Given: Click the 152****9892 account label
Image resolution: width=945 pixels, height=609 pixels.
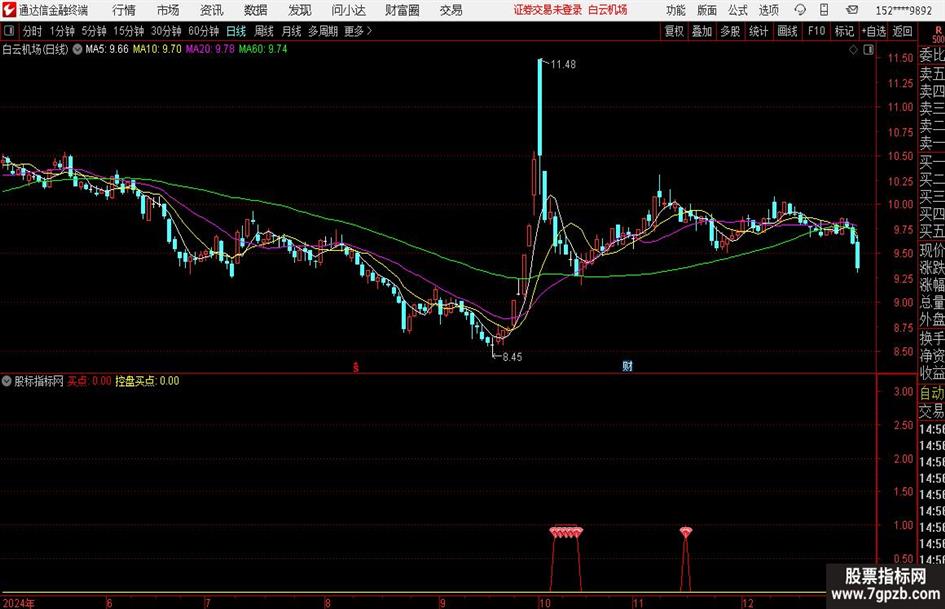Looking at the screenshot, I should [904, 10].
